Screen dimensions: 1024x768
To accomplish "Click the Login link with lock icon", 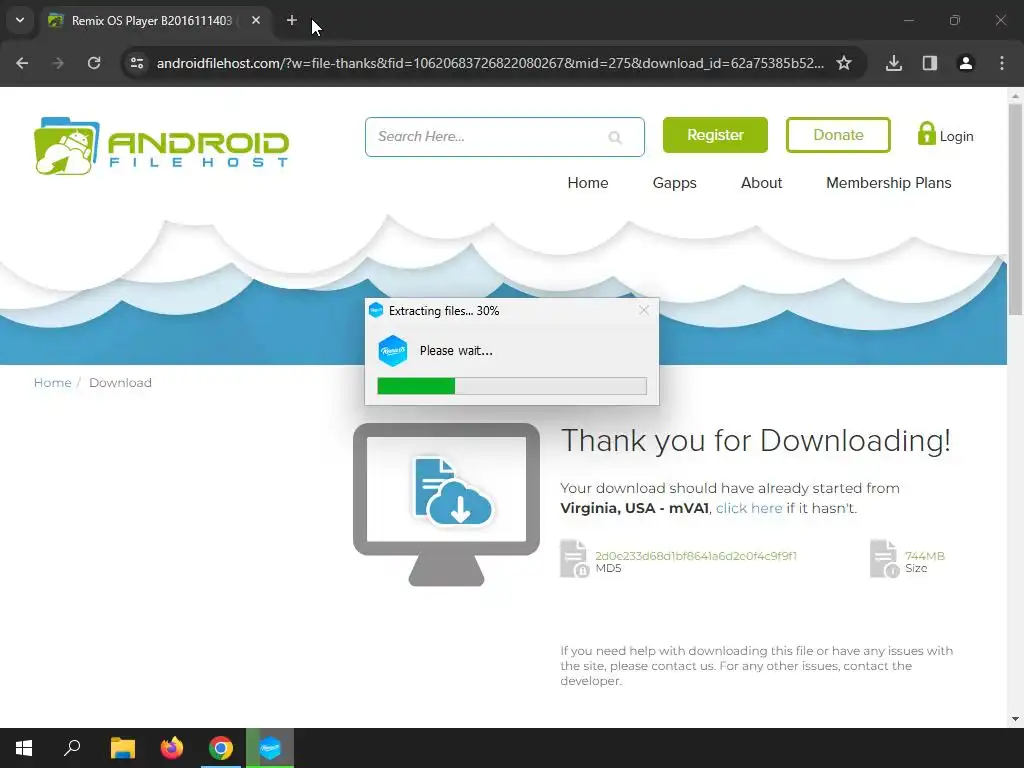I will coord(945,135).
